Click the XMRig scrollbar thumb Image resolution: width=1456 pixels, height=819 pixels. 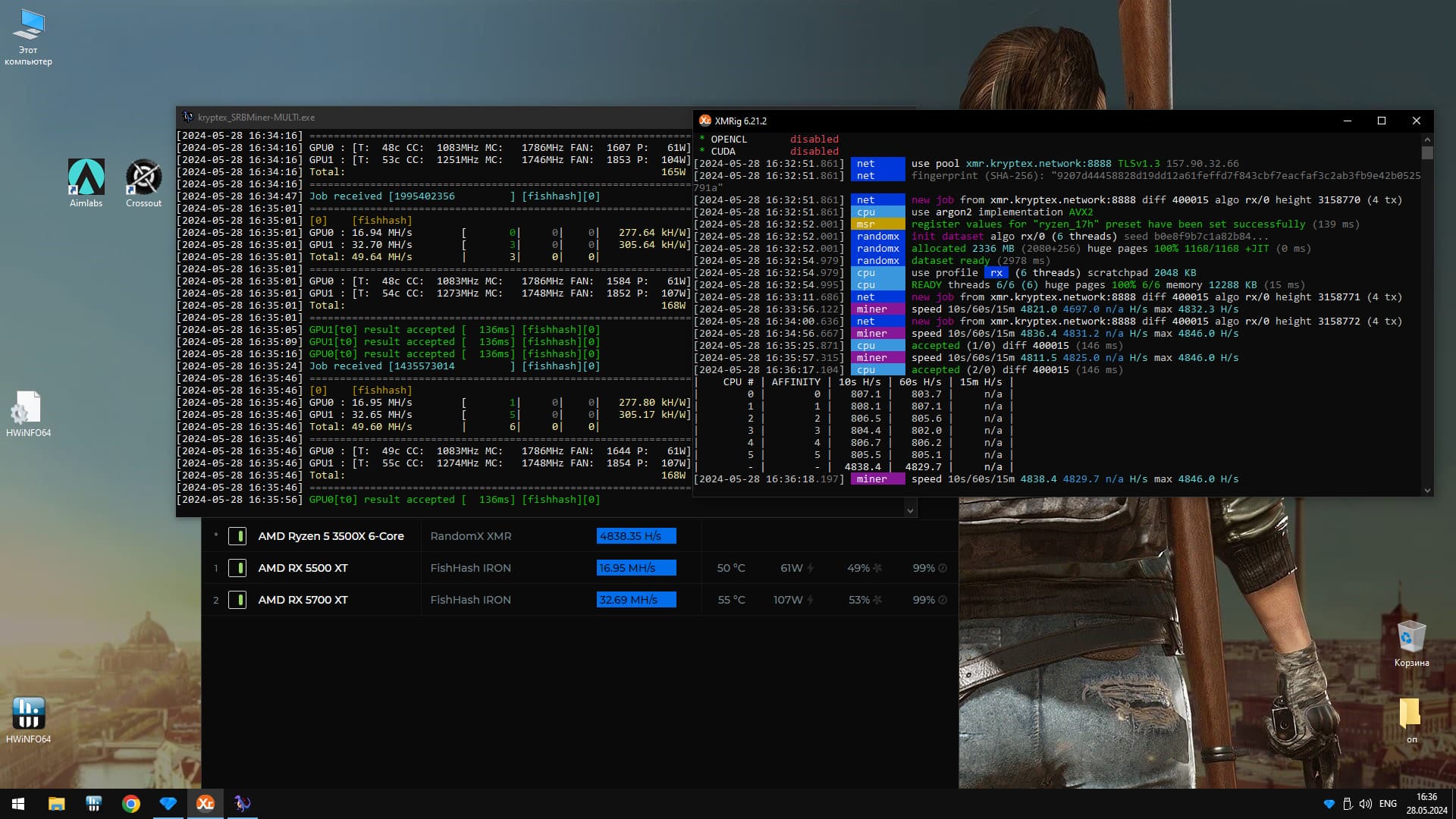point(1427,152)
